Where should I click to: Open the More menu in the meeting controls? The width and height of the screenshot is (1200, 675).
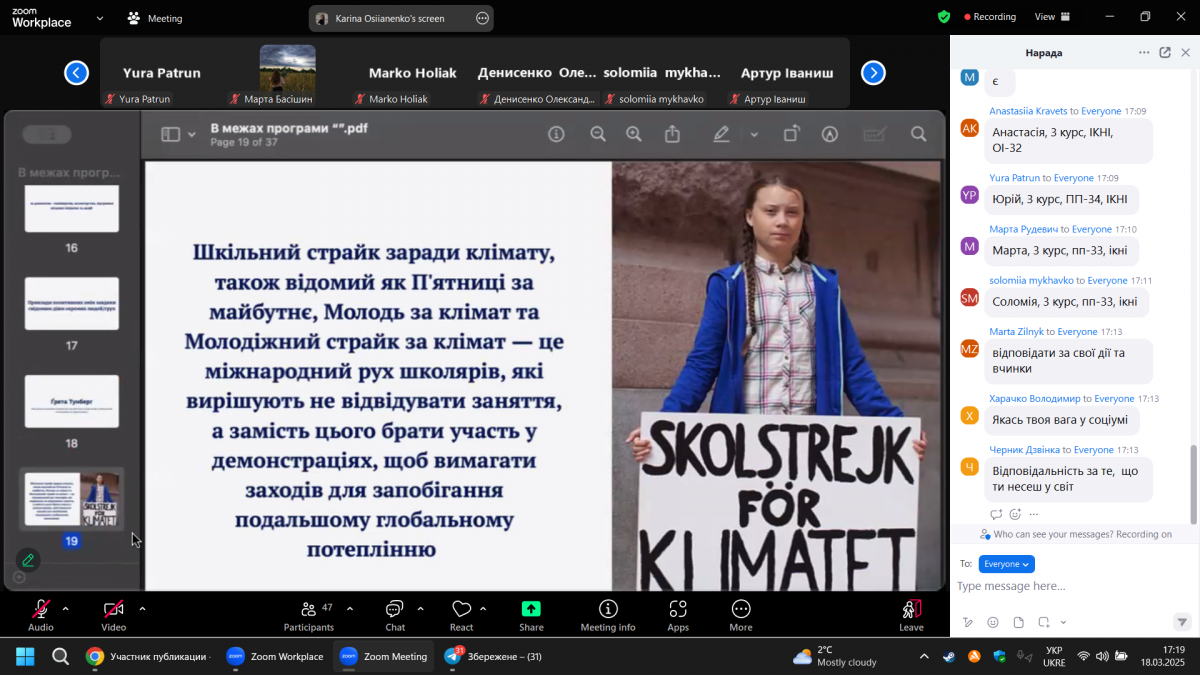click(740, 614)
